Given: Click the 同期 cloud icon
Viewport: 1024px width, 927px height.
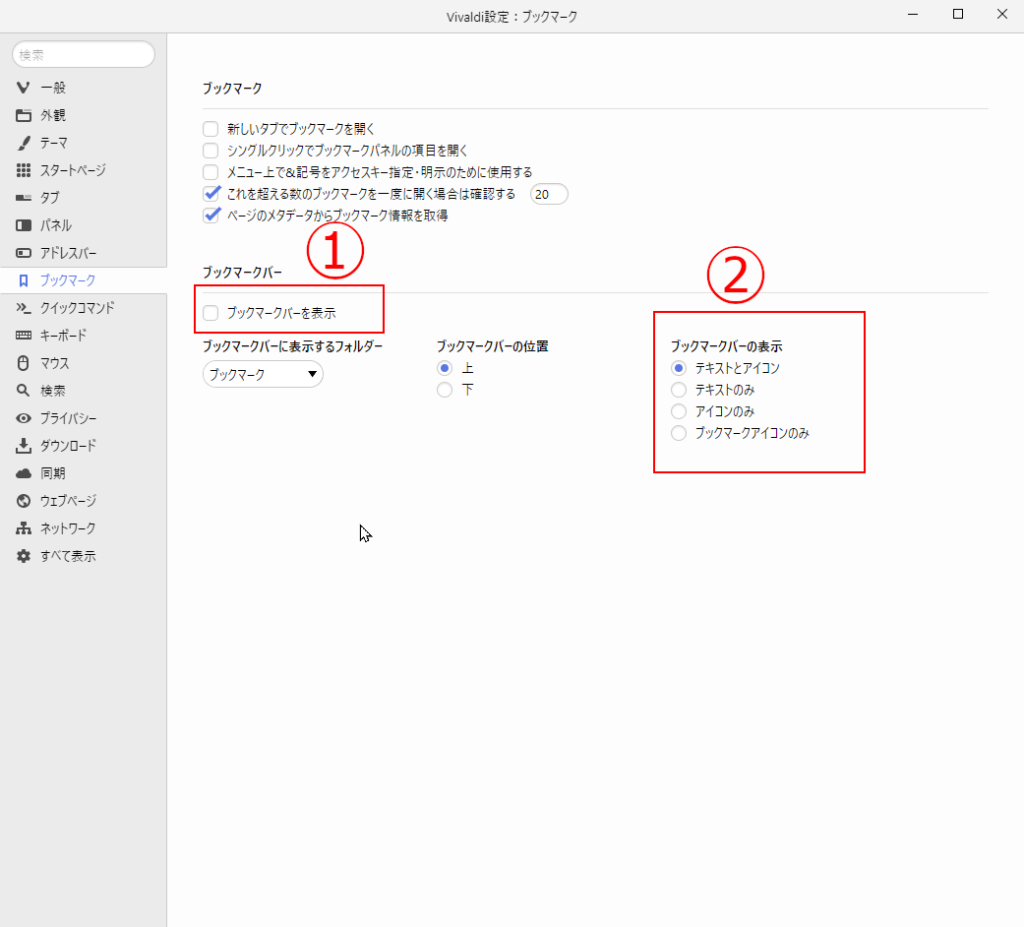Looking at the screenshot, I should 23,473.
